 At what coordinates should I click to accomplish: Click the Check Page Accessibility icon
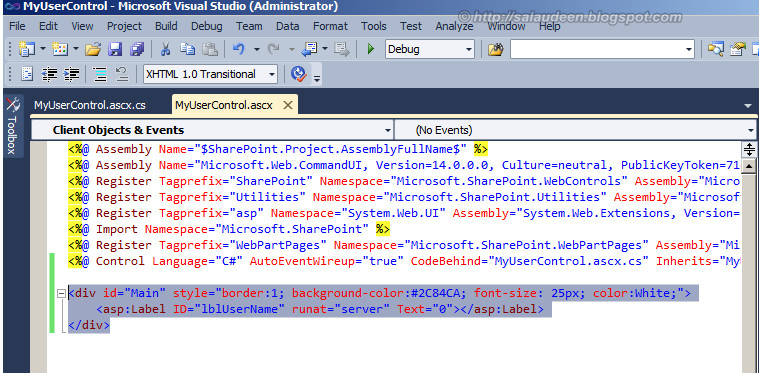click(299, 74)
